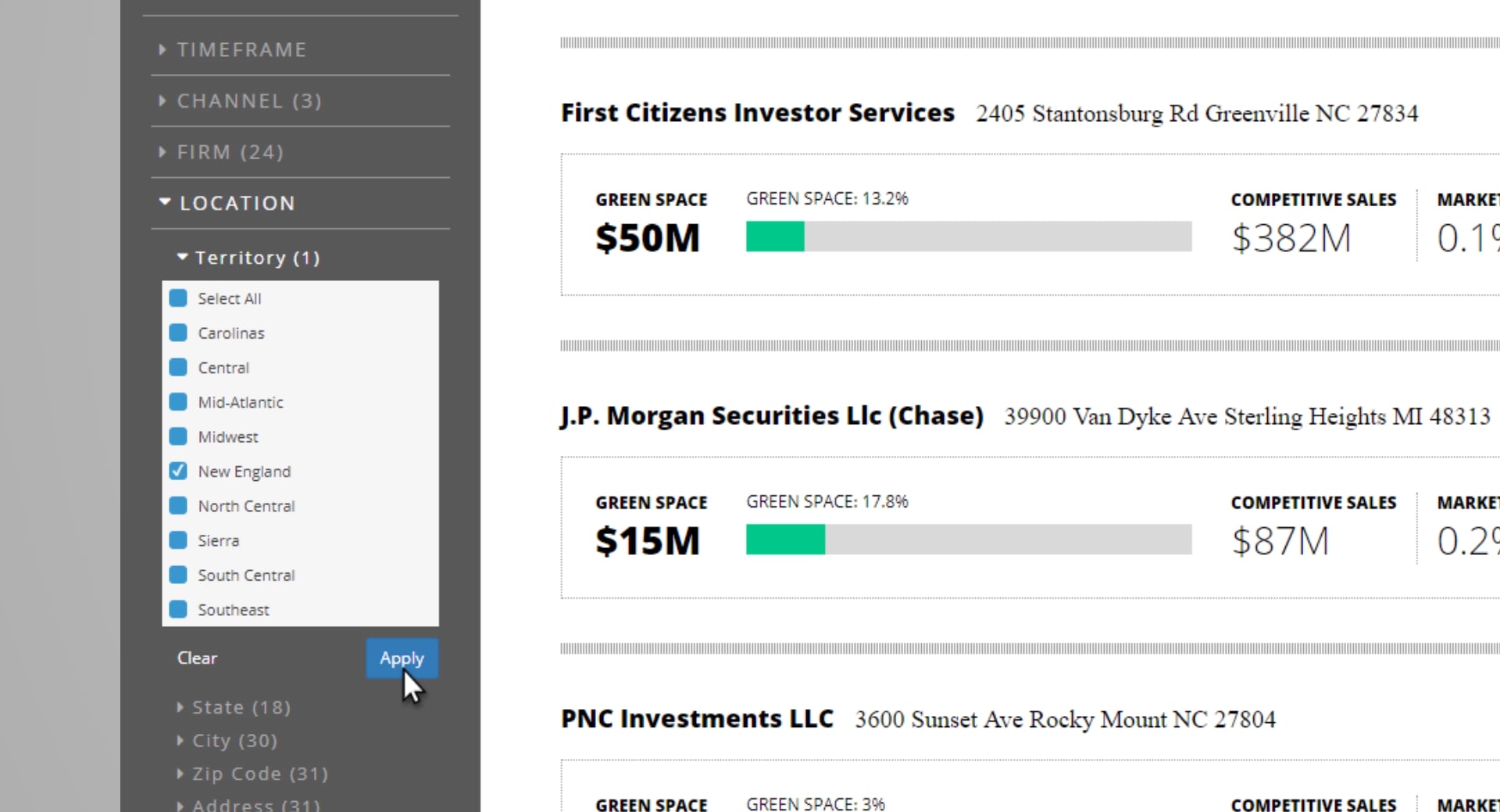Select the PNC Investments LLC firm heading
Screen dimensions: 1500x812
pos(697,718)
